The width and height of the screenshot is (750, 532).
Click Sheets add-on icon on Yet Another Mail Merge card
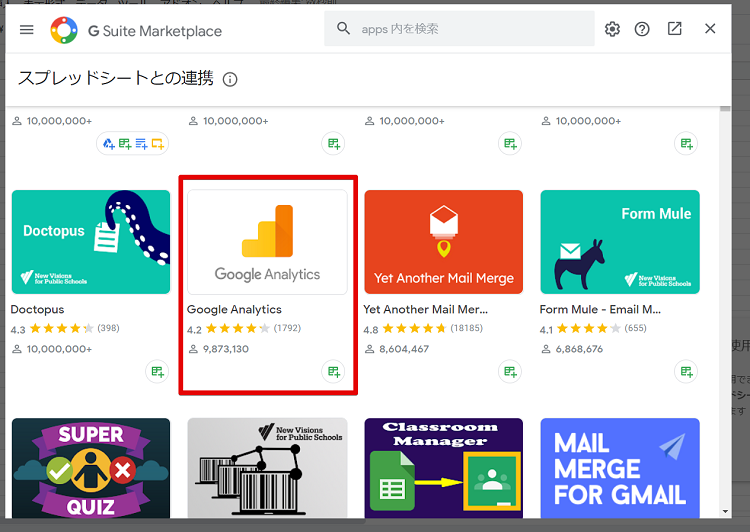[510, 371]
